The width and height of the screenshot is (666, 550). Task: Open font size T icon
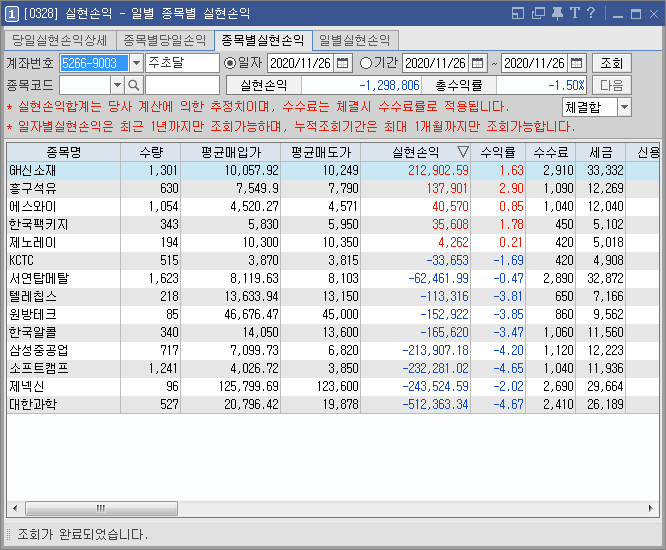click(575, 13)
